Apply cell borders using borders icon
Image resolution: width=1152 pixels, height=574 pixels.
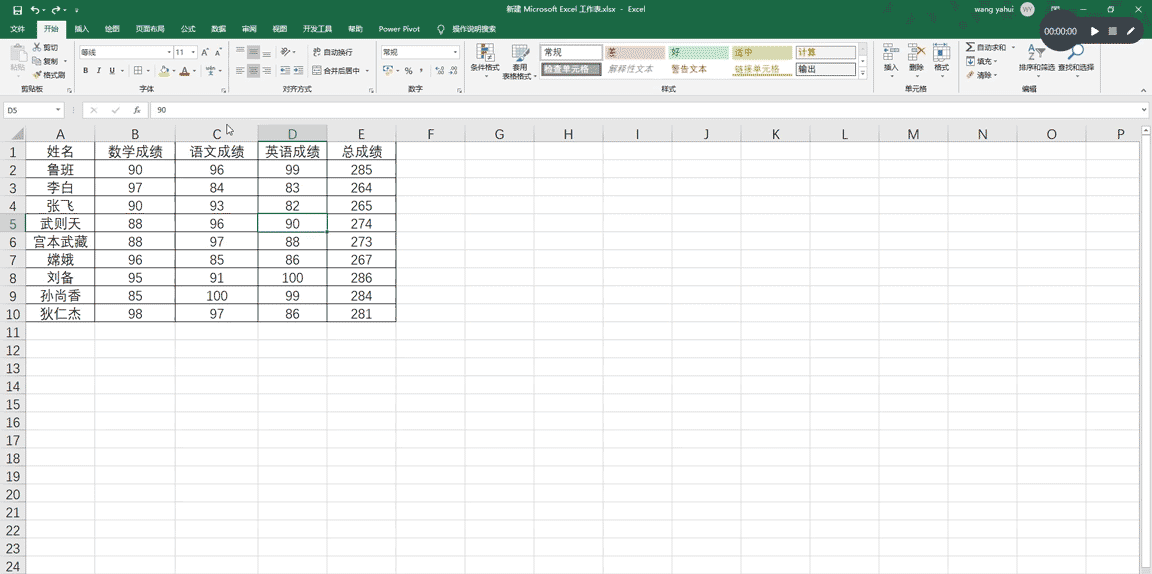click(137, 71)
